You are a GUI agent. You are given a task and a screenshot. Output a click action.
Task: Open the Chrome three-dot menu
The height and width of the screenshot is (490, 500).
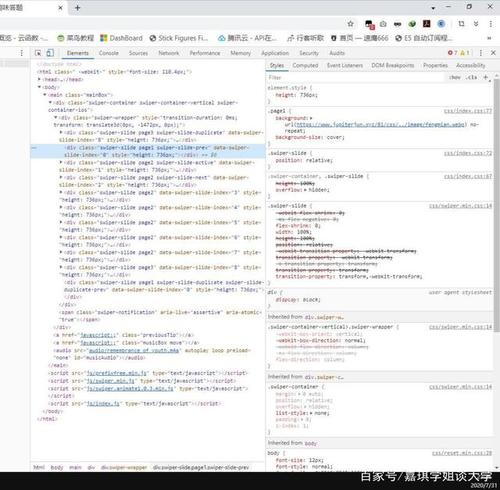click(x=491, y=24)
